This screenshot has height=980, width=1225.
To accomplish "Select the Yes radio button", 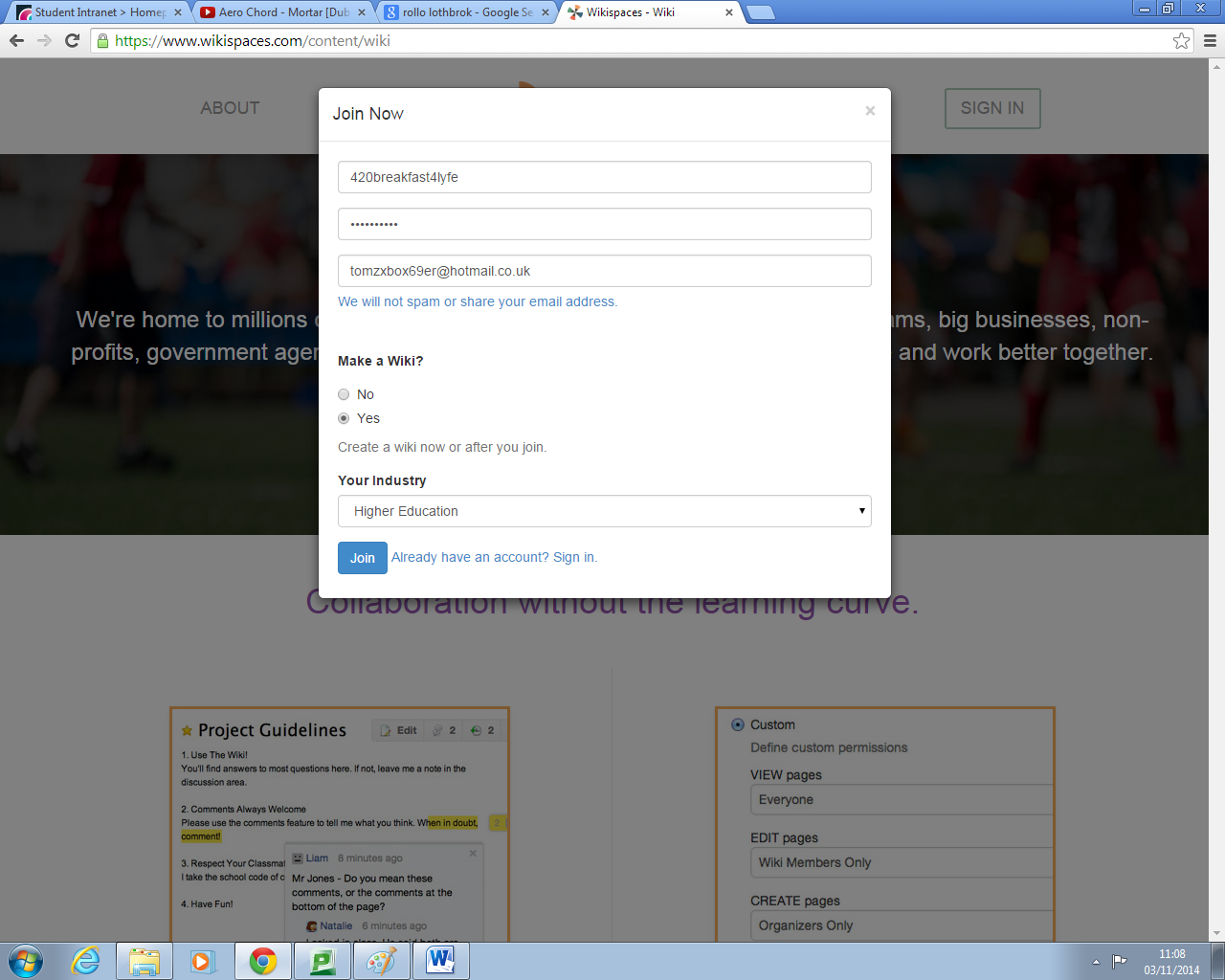I will (x=344, y=418).
